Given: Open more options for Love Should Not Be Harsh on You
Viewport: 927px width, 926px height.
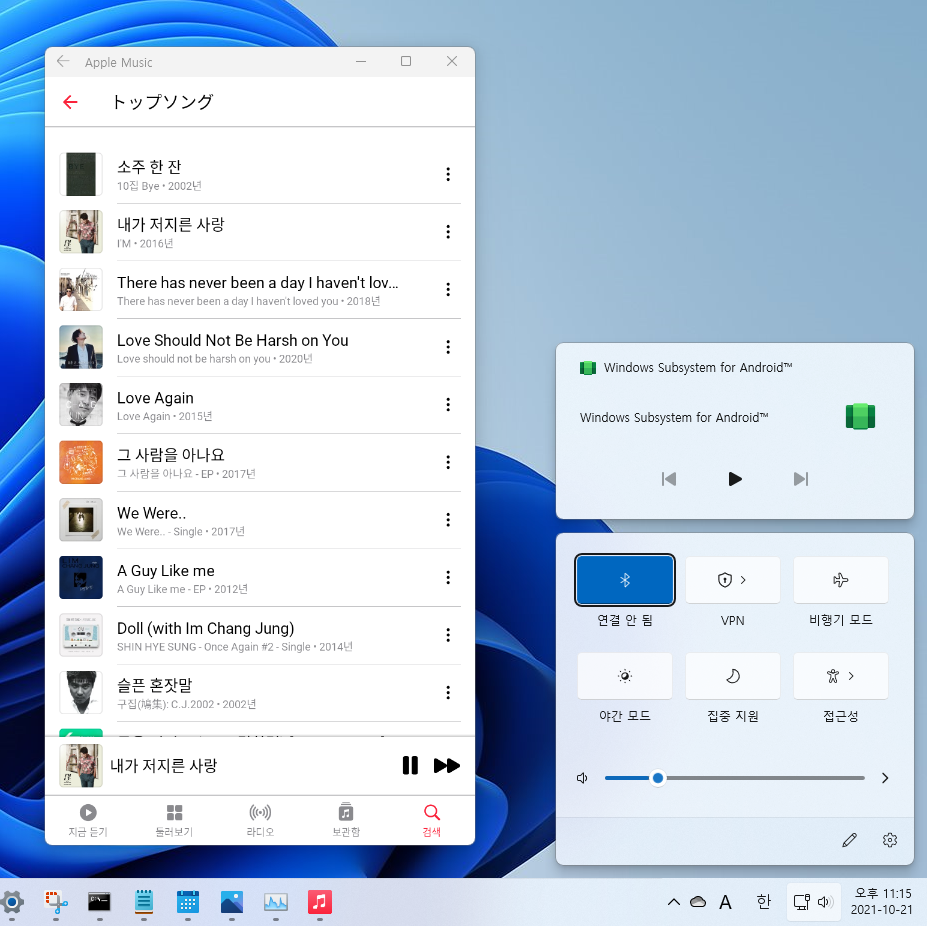Looking at the screenshot, I should (x=448, y=347).
